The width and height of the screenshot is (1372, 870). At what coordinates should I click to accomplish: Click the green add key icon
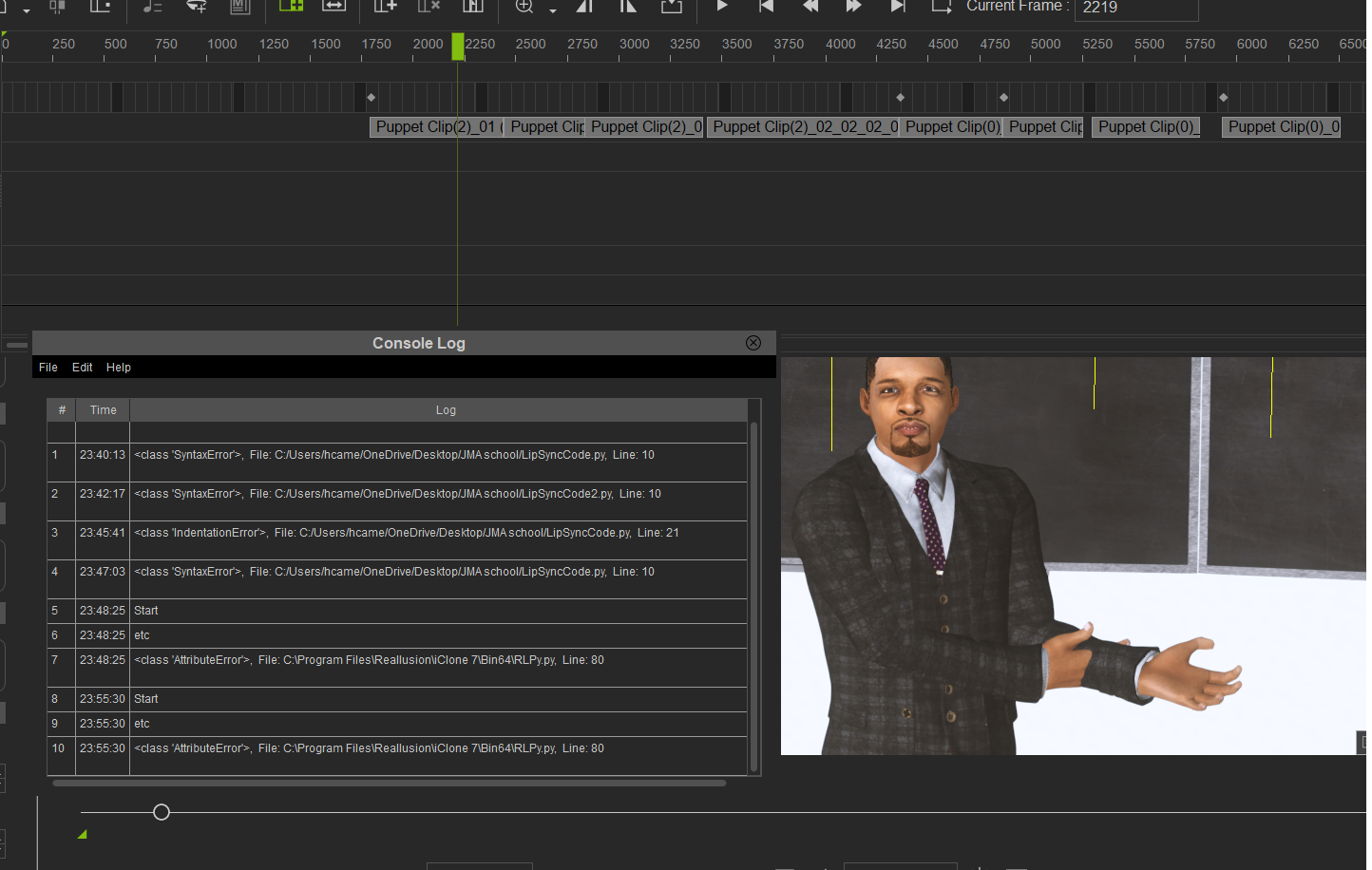tap(291, 6)
